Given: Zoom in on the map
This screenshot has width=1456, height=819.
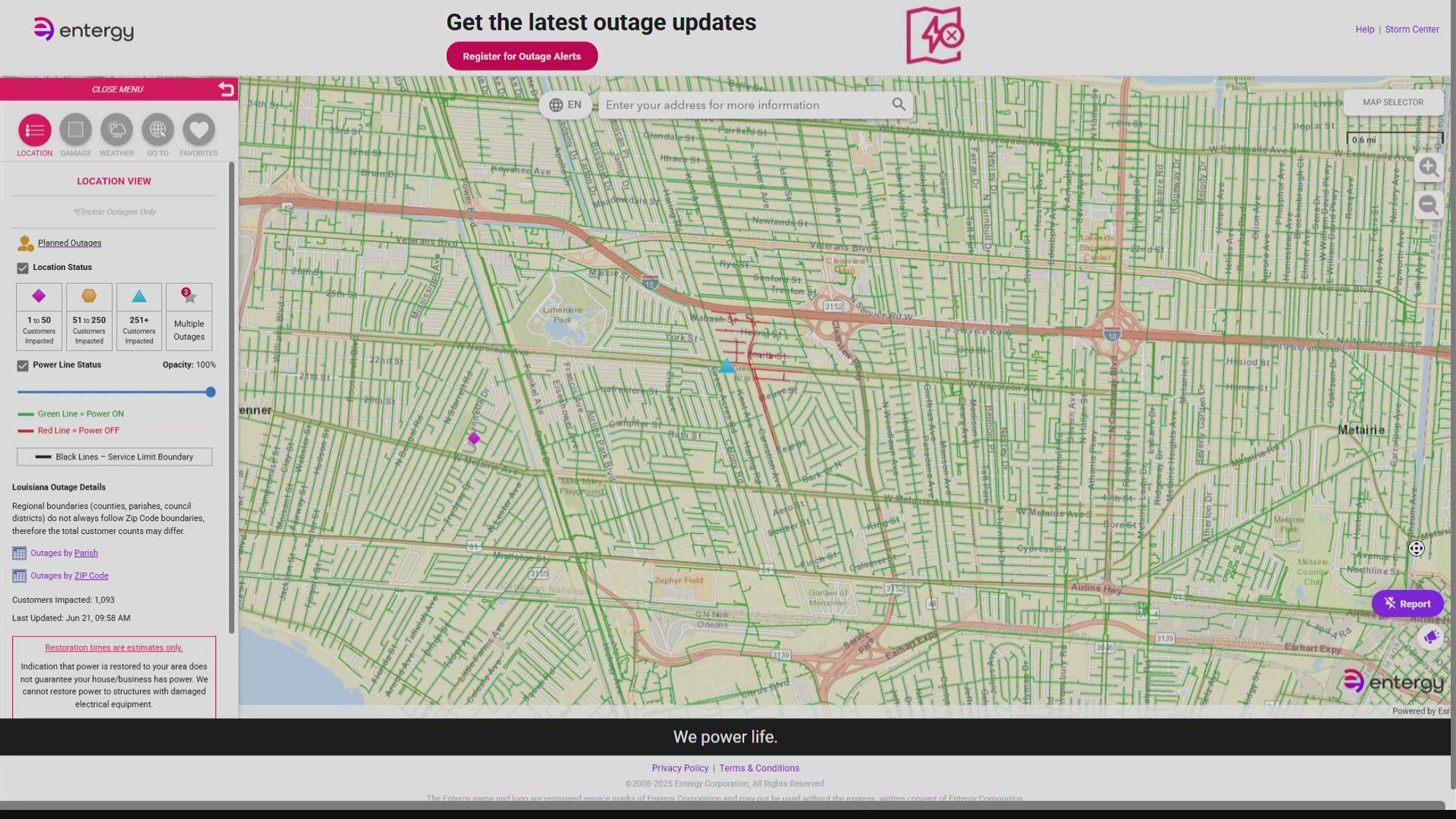Looking at the screenshot, I should (1429, 168).
